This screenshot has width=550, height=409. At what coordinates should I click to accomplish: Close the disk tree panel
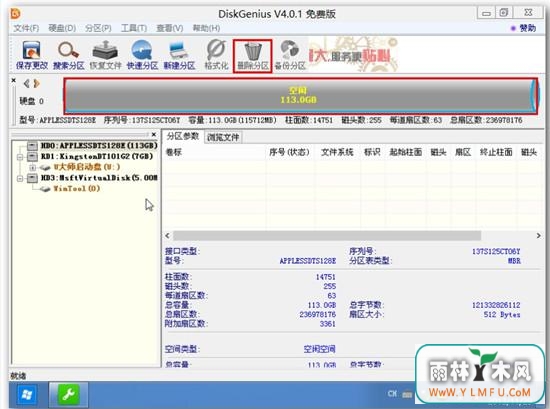(x=154, y=134)
